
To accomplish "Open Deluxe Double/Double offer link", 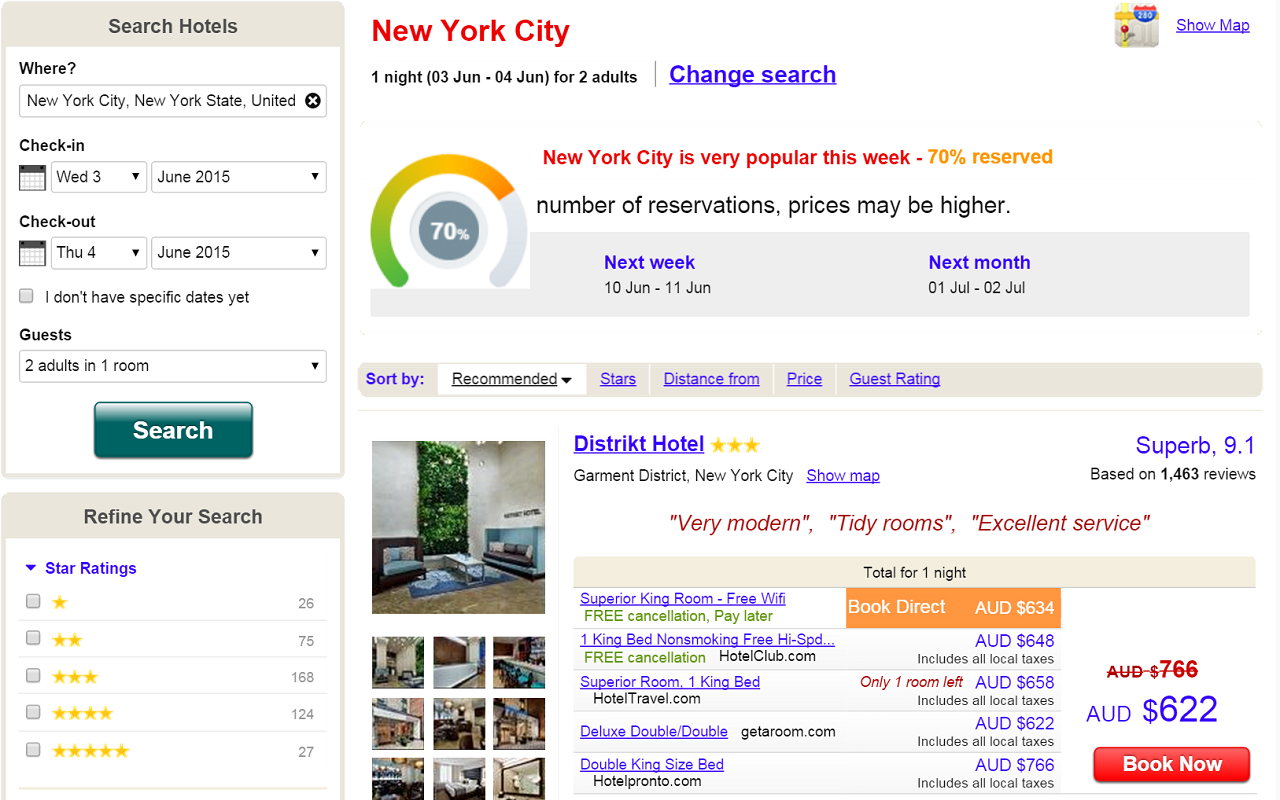I will [x=656, y=732].
